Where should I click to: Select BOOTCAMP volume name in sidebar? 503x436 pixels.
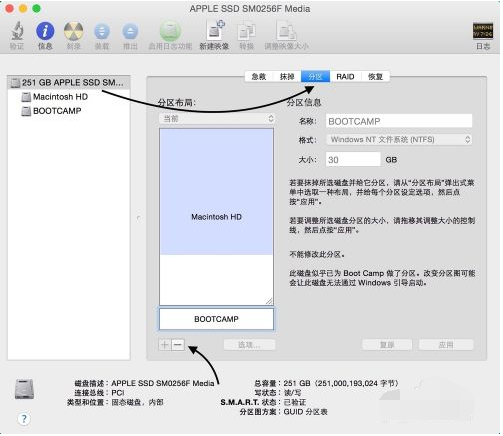pos(57,111)
